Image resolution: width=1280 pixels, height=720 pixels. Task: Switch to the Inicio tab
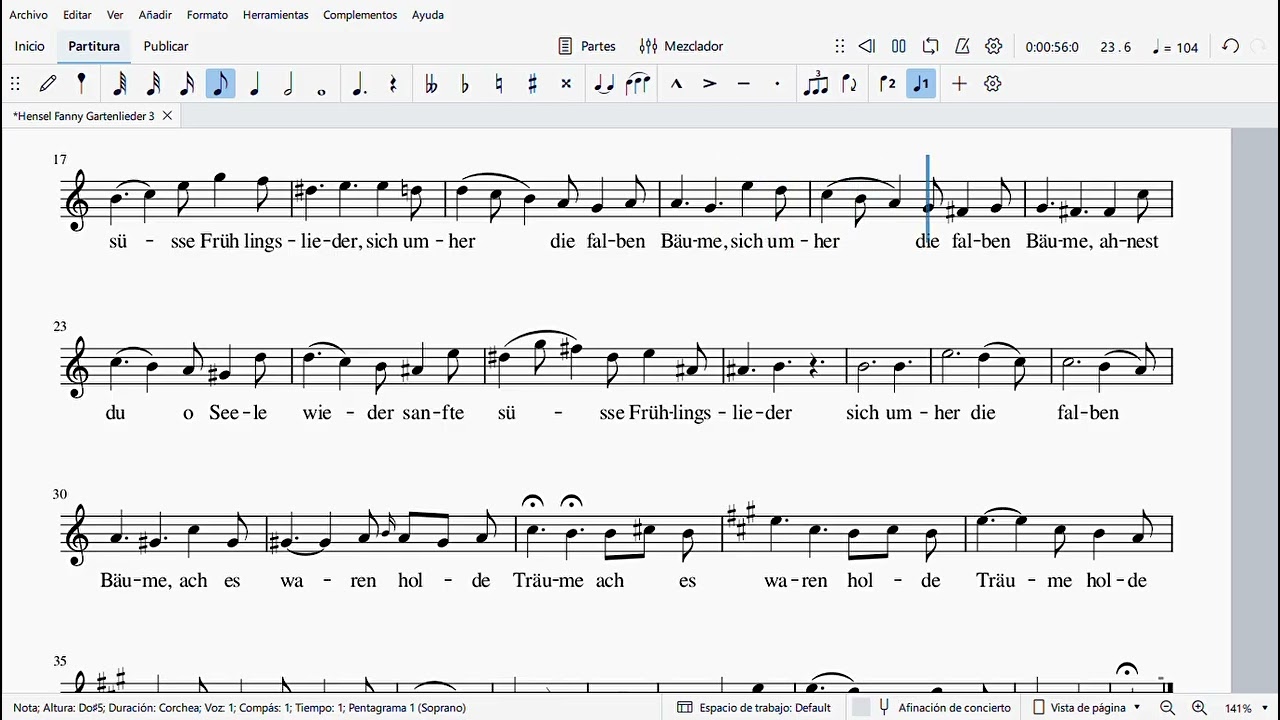[30, 46]
